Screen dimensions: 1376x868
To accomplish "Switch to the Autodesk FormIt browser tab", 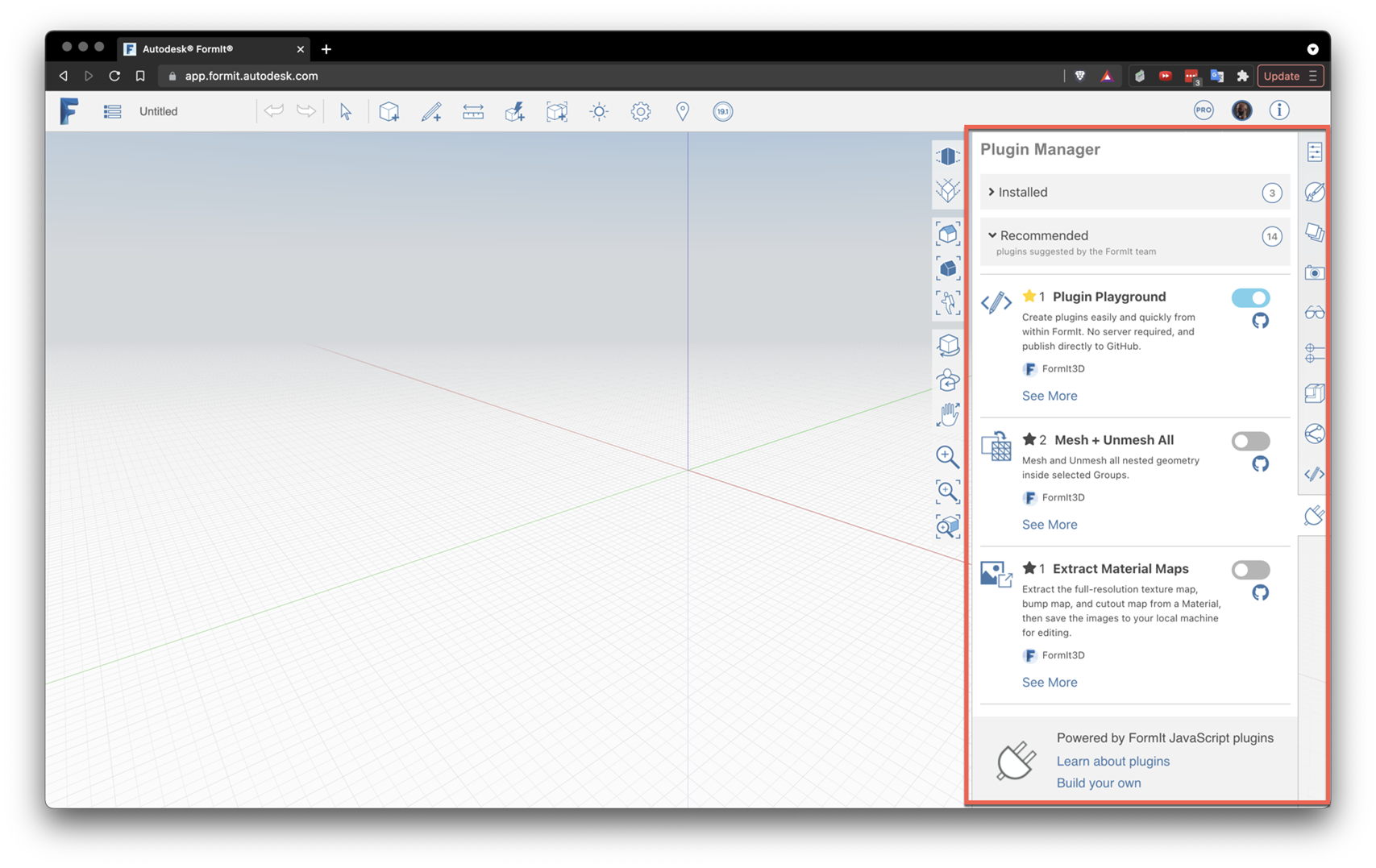I will 210,49.
